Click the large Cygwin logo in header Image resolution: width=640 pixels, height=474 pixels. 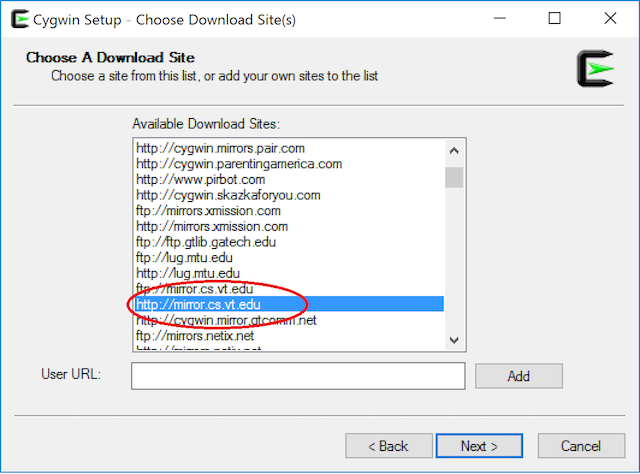click(597, 68)
